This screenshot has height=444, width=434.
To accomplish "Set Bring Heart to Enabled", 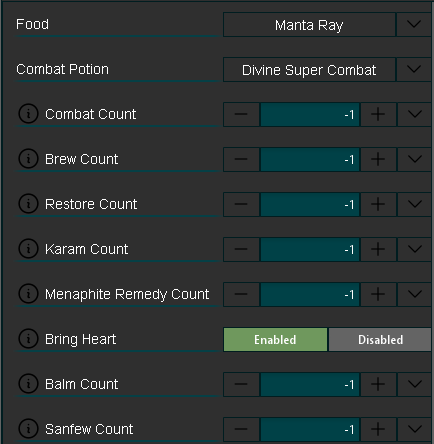I will coord(275,340).
